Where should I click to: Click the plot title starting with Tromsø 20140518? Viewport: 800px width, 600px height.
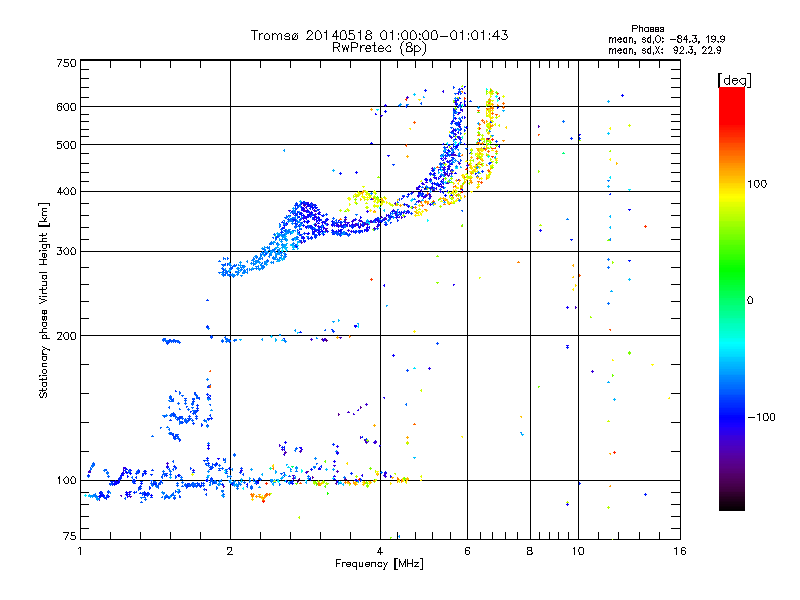[379, 35]
